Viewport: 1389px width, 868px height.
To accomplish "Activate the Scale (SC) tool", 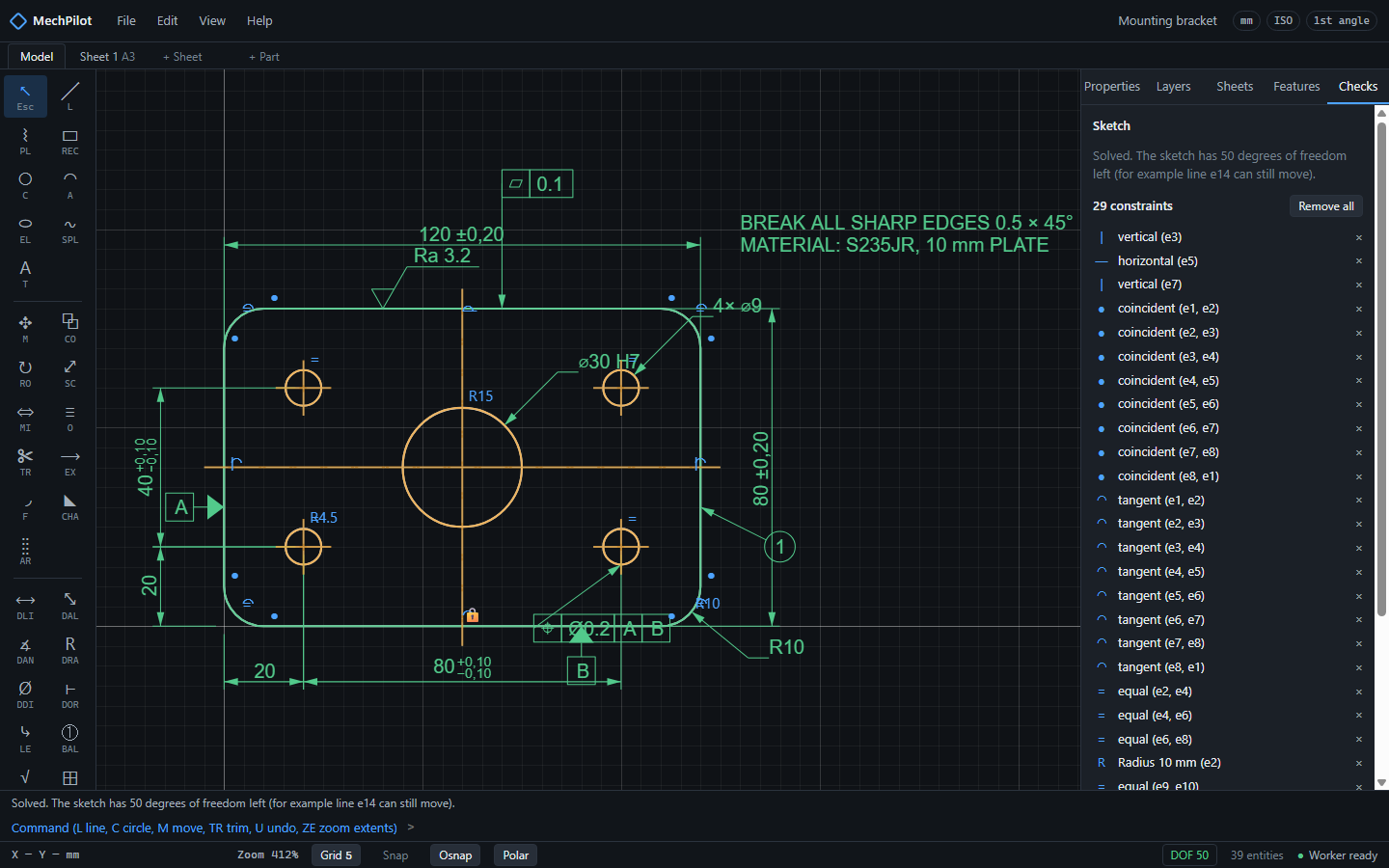I will (x=70, y=373).
